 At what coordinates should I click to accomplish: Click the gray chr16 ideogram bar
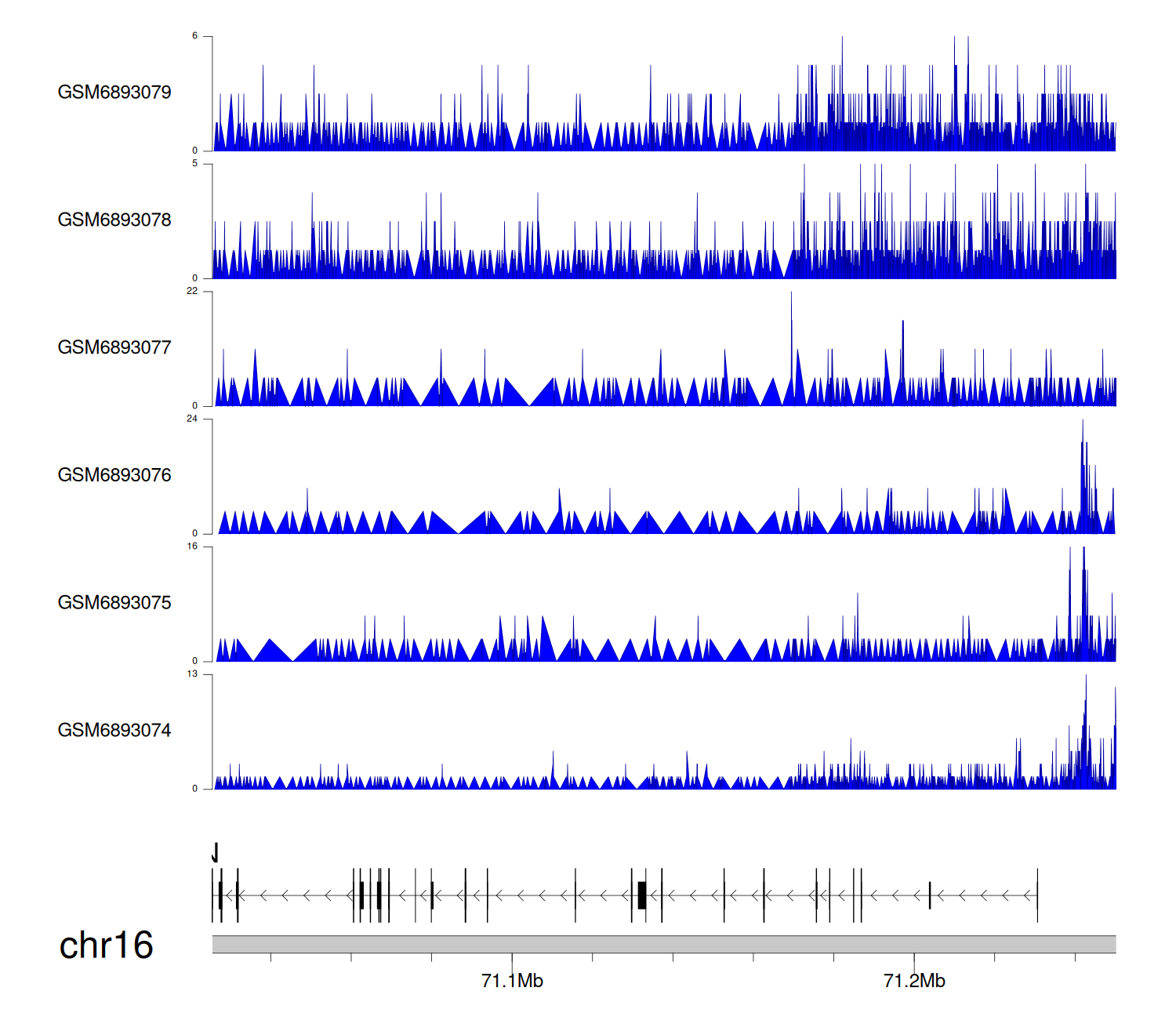coord(663,944)
